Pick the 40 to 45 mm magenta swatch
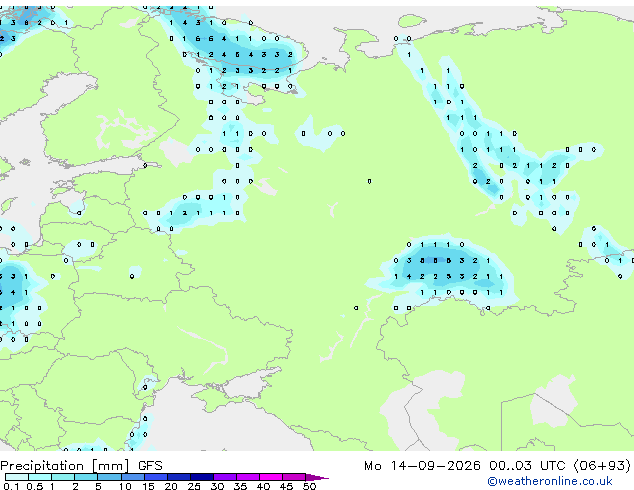This screenshot has width=634, height=490. click(271, 477)
